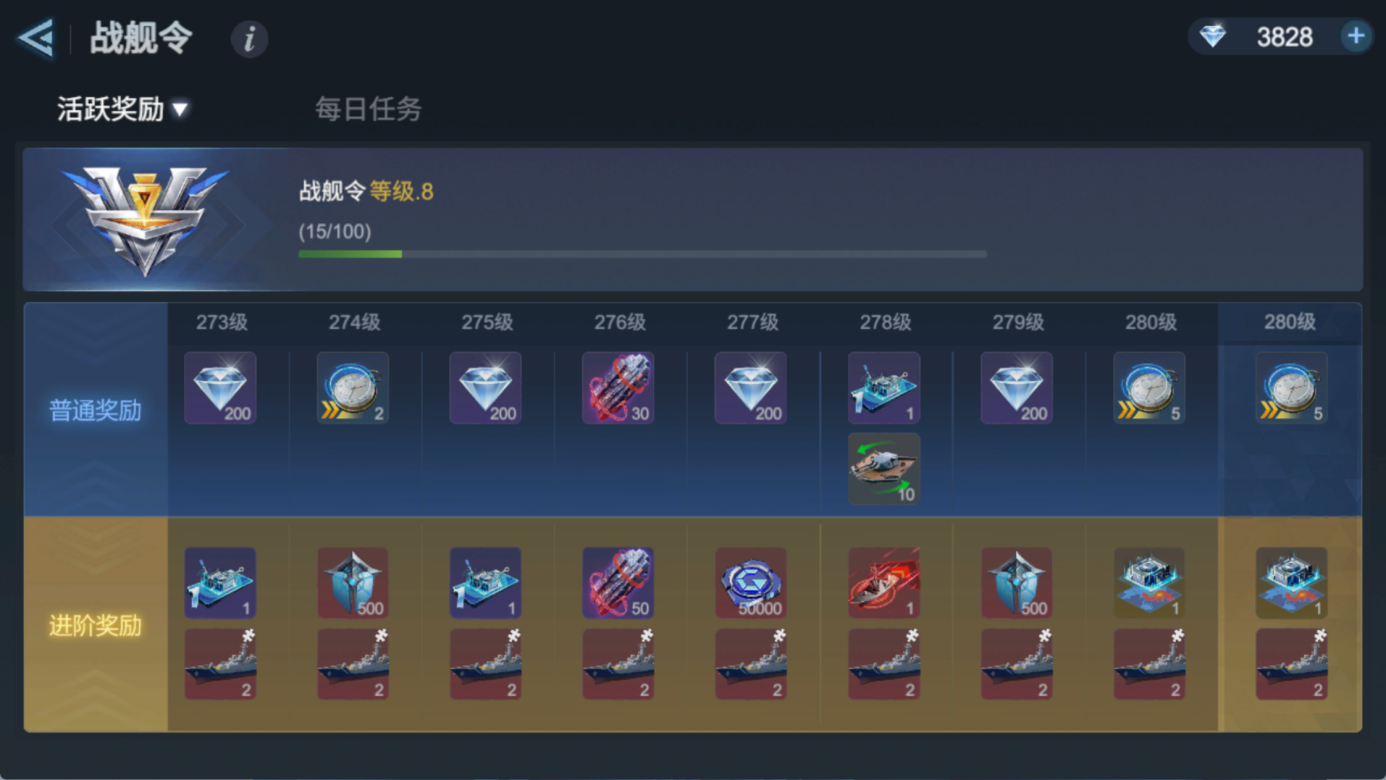Viewport: 1386px width, 780px height.
Task: Select the turret swap reward showing 10
Action: (884, 469)
